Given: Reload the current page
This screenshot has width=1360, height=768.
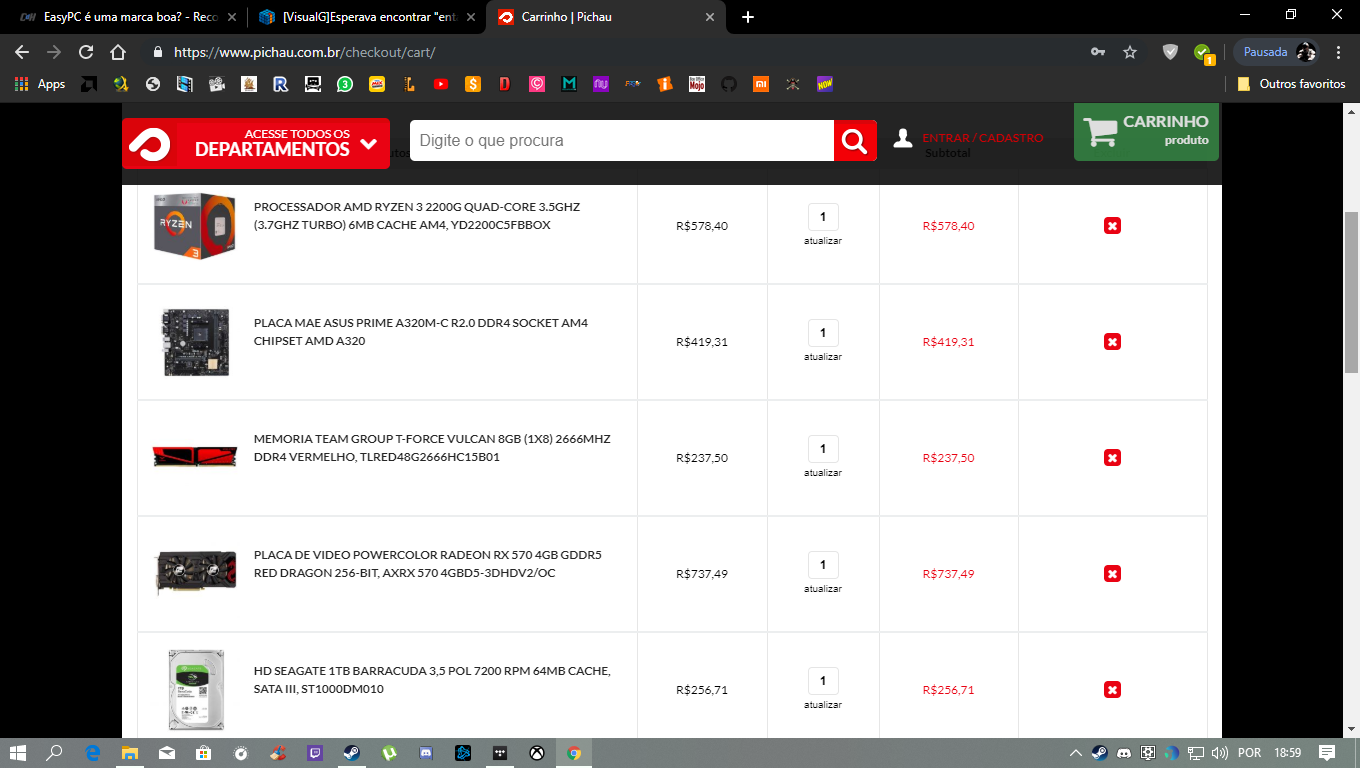Looking at the screenshot, I should coord(86,52).
